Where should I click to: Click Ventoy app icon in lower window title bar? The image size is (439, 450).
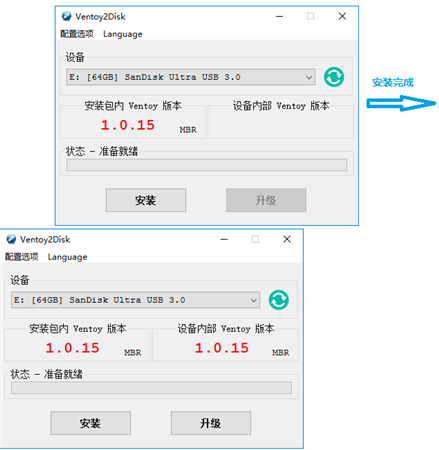pyautogui.click(x=11, y=239)
